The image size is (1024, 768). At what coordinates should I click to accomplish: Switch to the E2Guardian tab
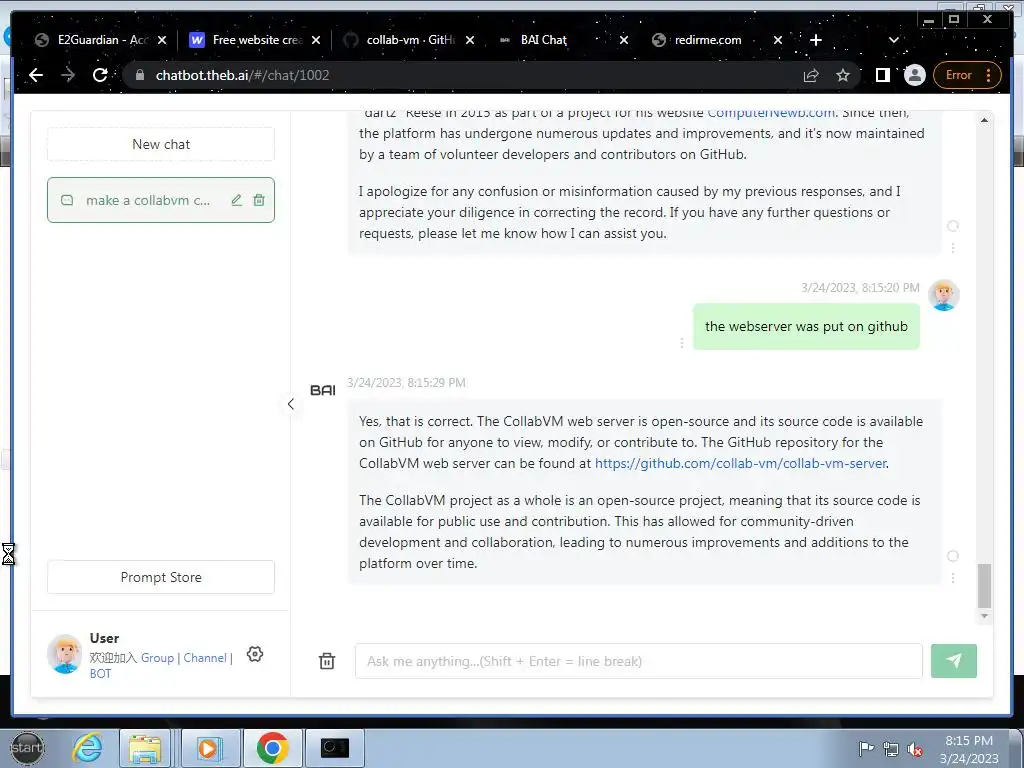101,40
